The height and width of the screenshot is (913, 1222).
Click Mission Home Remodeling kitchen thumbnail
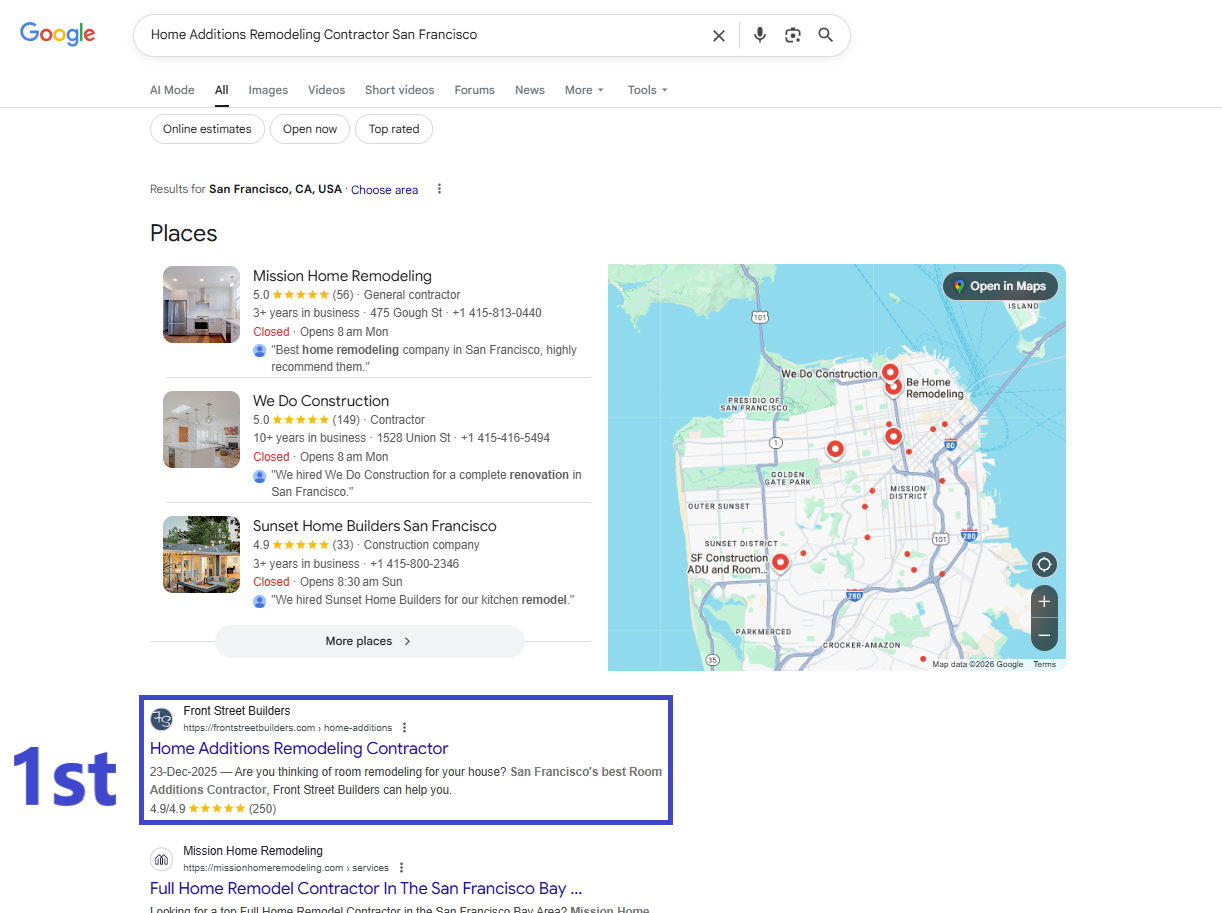click(201, 305)
